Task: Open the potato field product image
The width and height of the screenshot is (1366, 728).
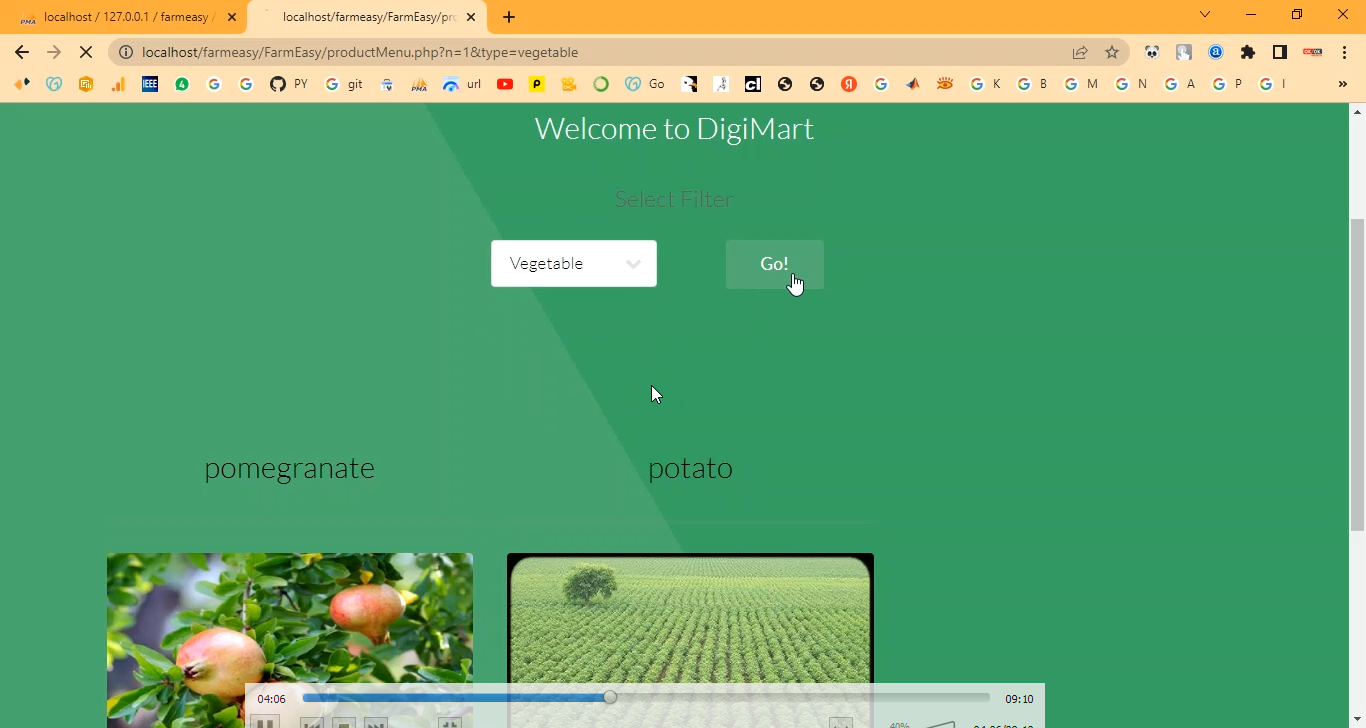Action: pyautogui.click(x=690, y=640)
